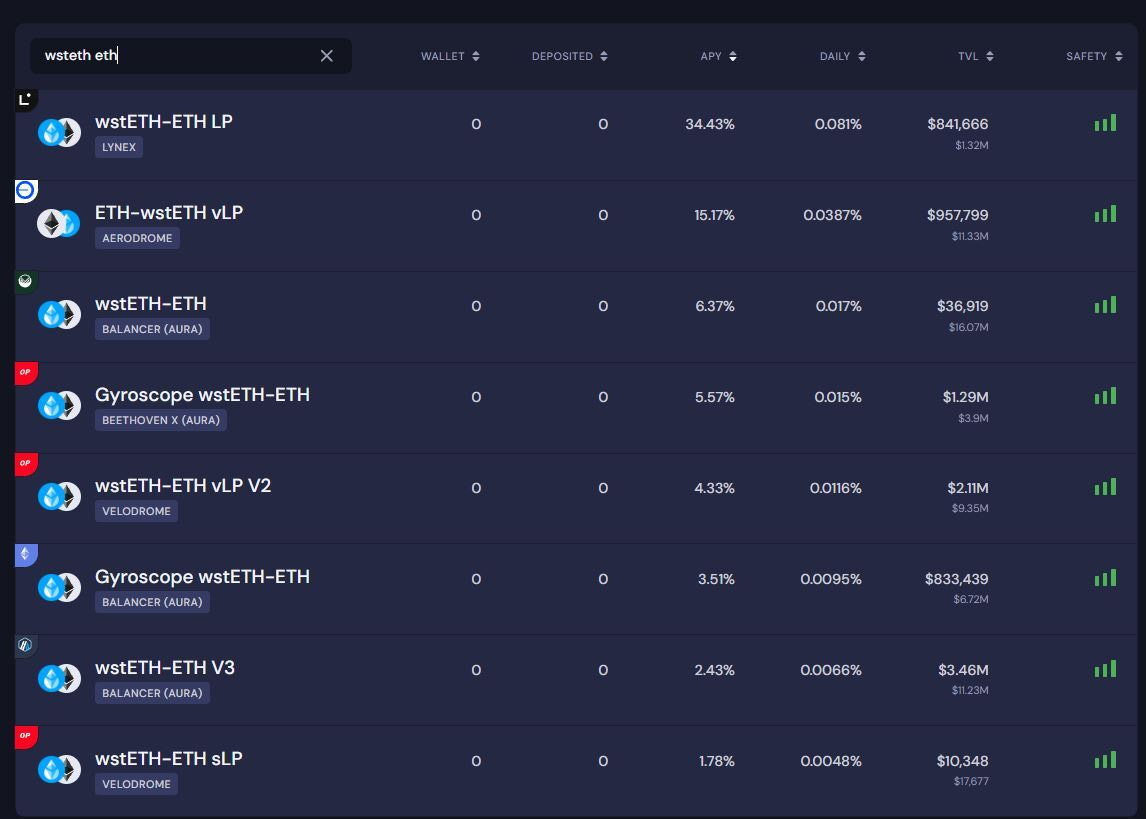Click the Arbitrum chain badge on wstETH-ETH V3
Screen dimensions: 1146x819
click(x=26, y=645)
